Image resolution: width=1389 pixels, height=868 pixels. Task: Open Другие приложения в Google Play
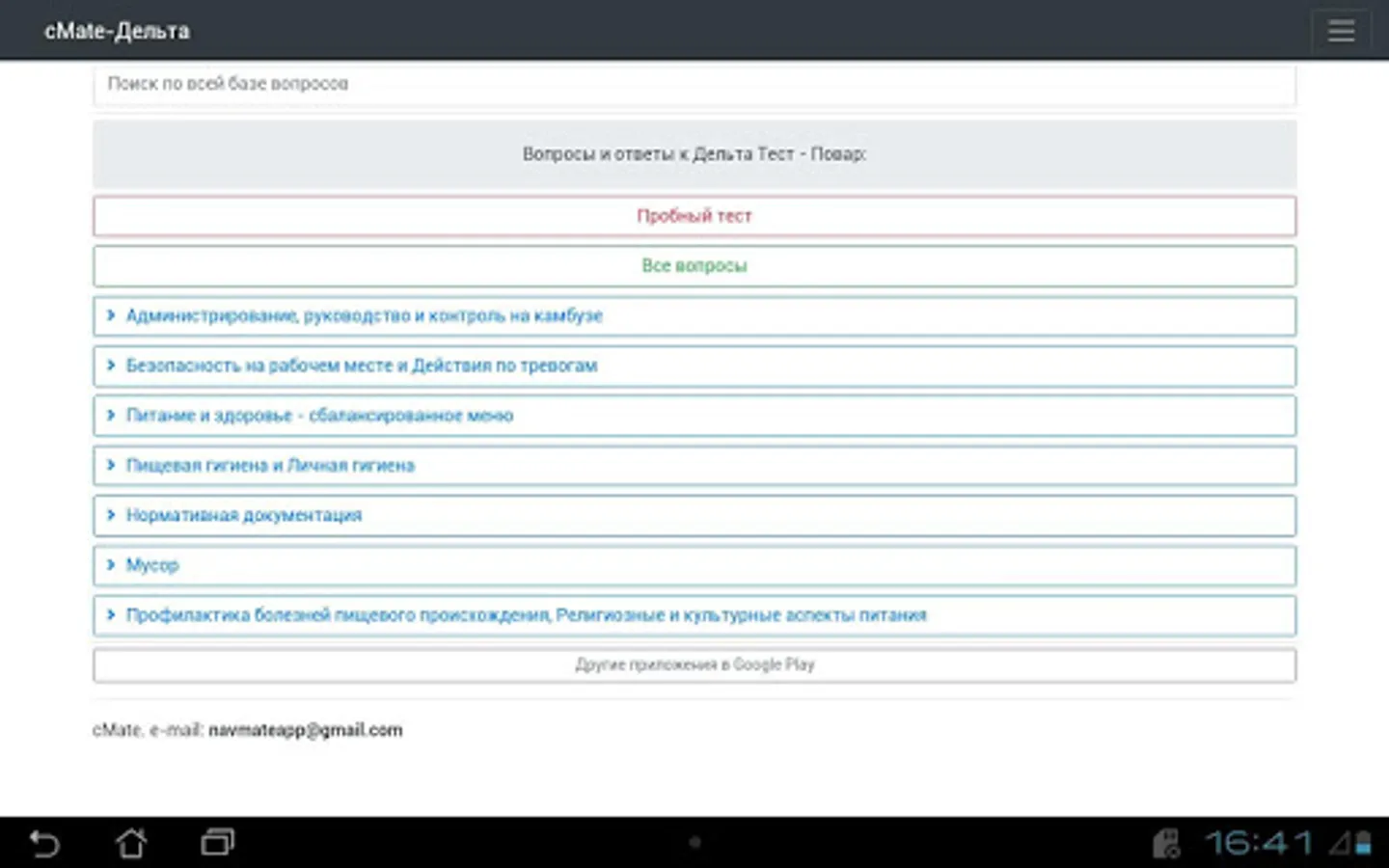click(694, 665)
